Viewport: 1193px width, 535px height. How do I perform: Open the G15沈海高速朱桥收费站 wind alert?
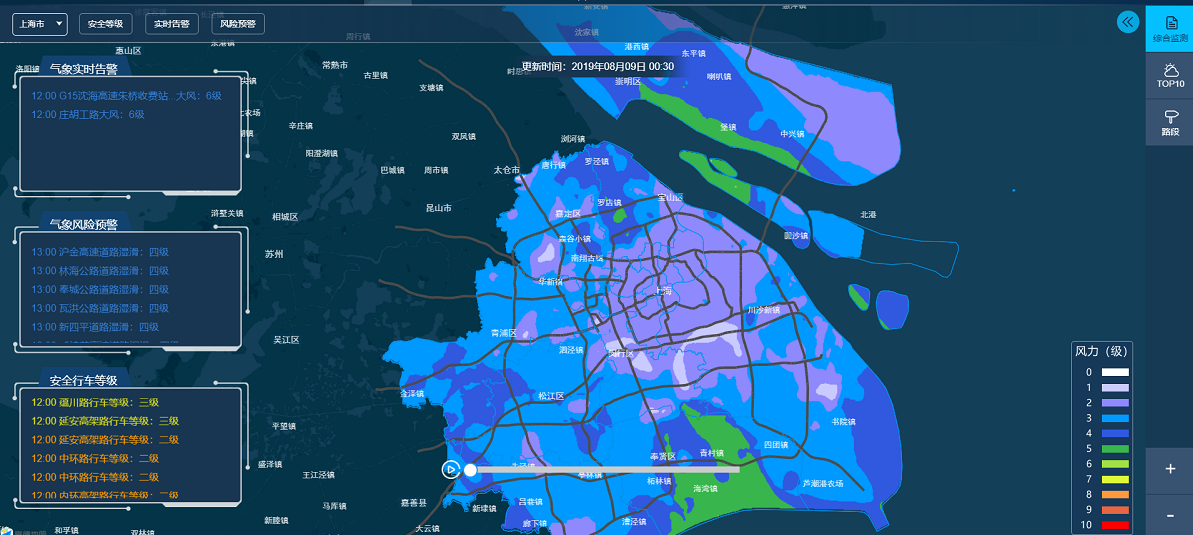tap(126, 96)
